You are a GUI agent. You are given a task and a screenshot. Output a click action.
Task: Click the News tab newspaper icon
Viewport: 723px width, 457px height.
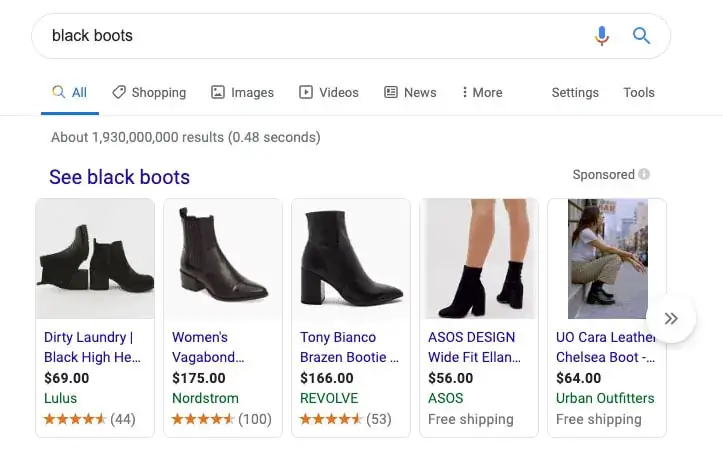391,92
